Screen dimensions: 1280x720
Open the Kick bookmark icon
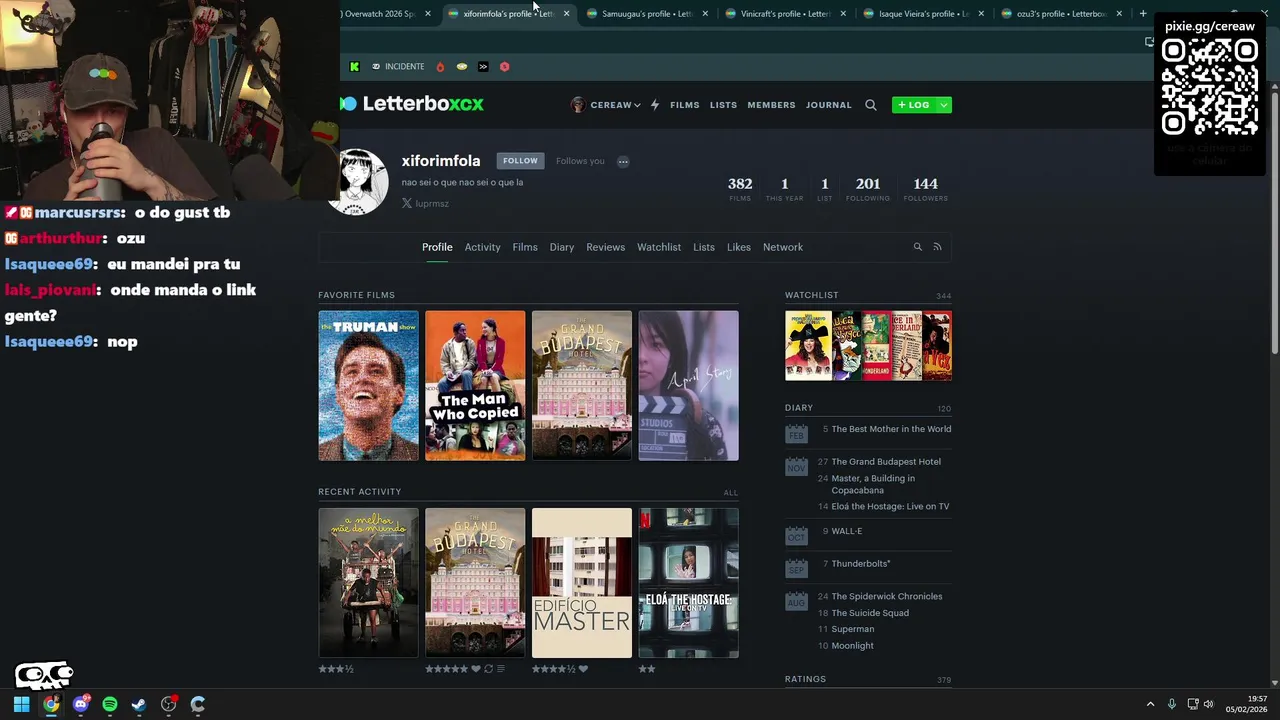click(354, 67)
